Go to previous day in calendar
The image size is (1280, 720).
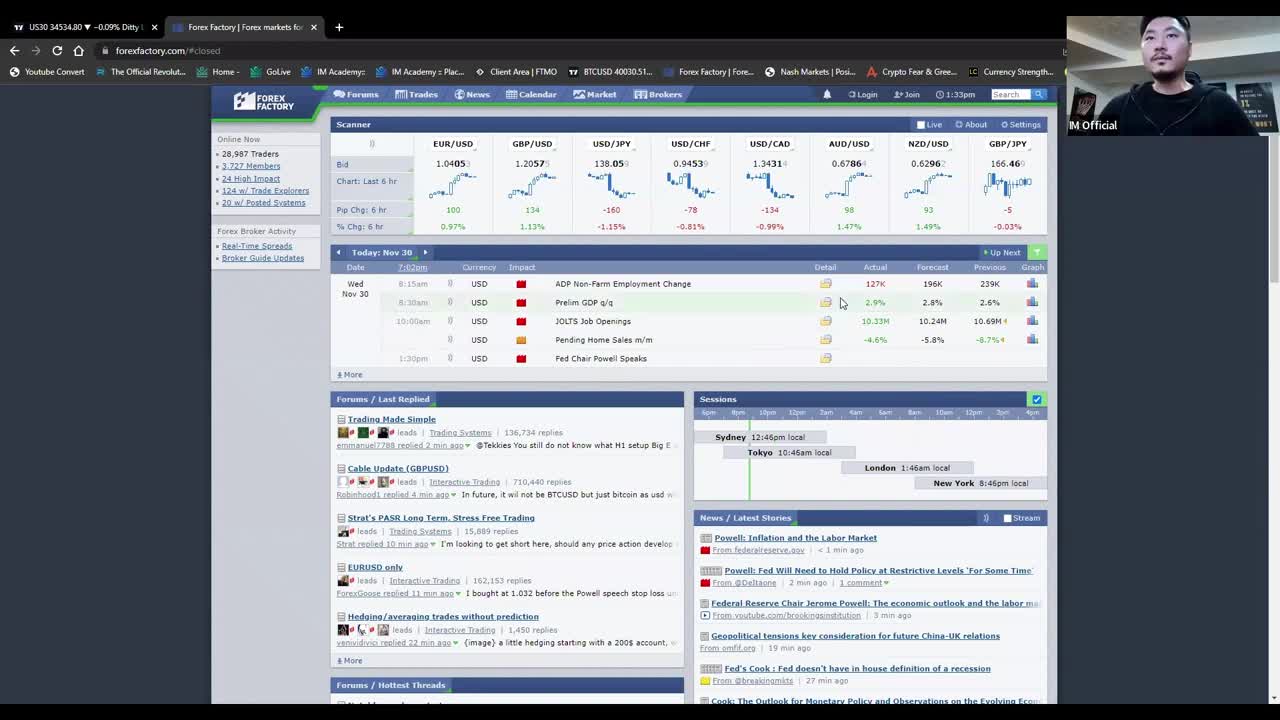(339, 252)
